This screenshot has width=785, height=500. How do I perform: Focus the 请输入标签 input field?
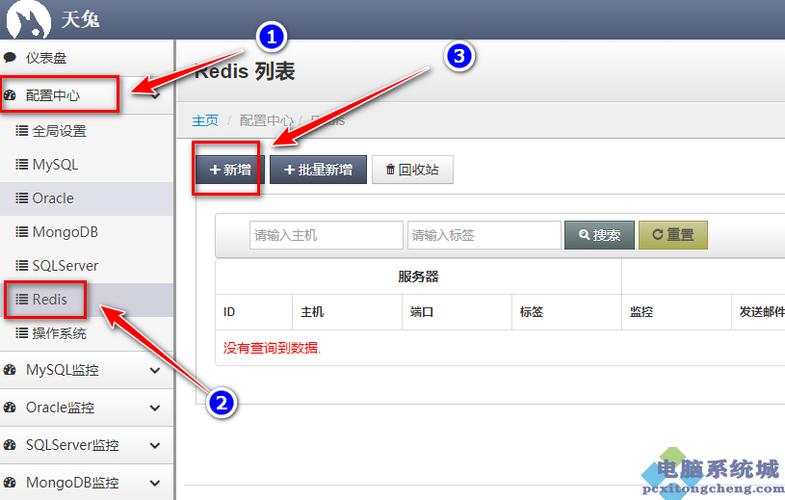484,235
